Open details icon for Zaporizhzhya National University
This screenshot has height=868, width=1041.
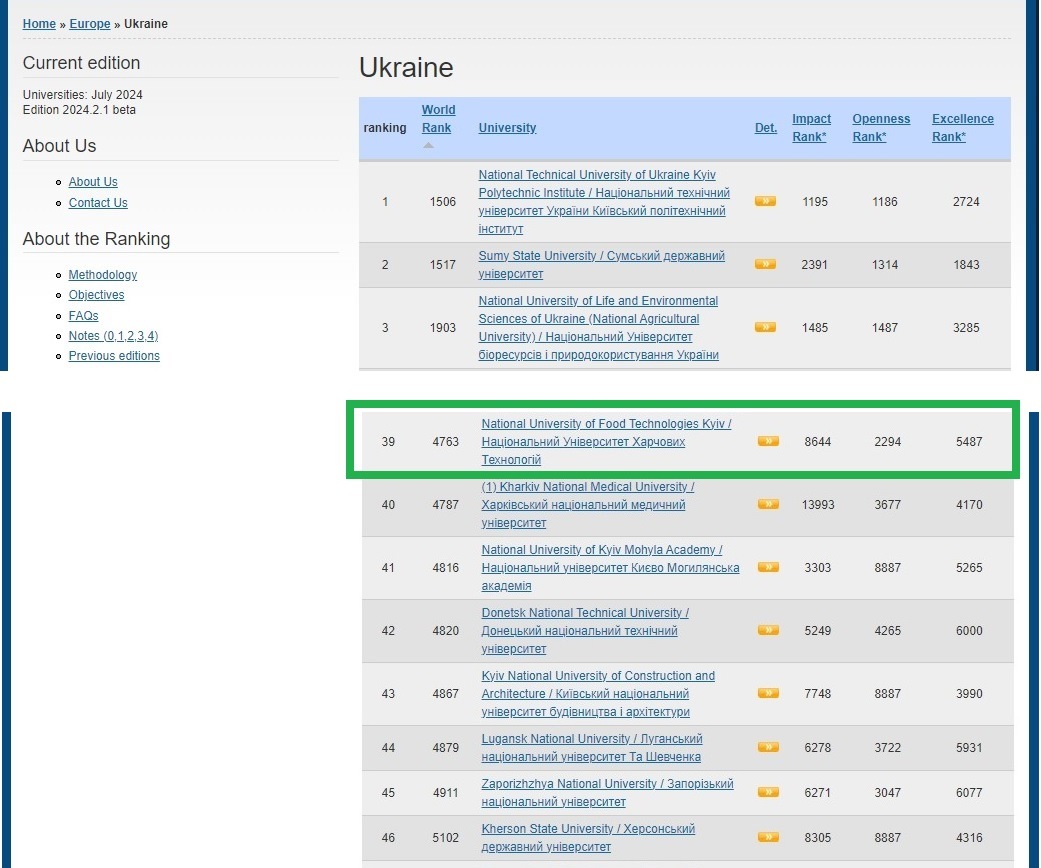tap(768, 792)
